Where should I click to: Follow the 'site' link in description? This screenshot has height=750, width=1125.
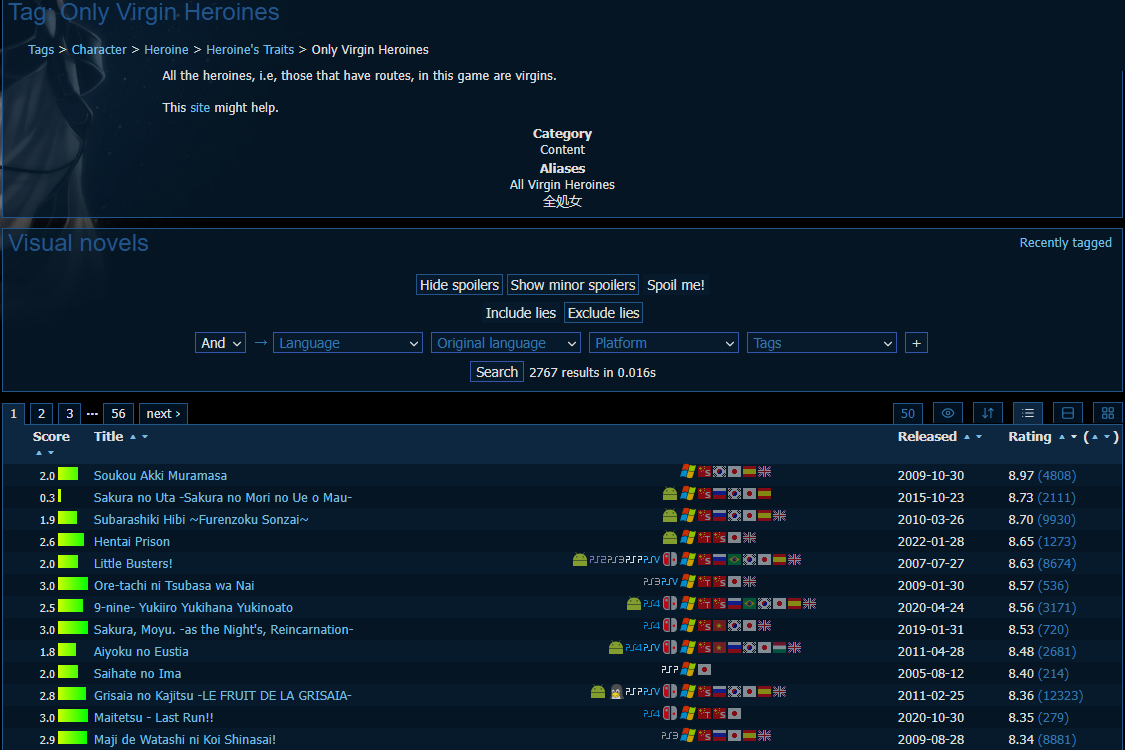[x=199, y=108]
